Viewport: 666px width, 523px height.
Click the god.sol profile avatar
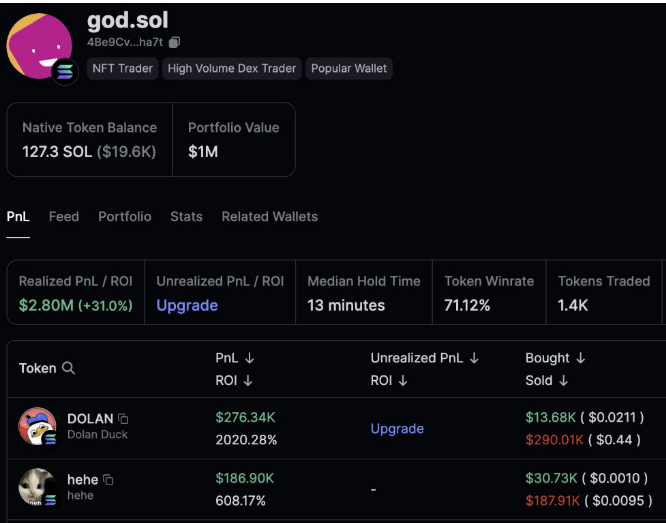coord(38,45)
